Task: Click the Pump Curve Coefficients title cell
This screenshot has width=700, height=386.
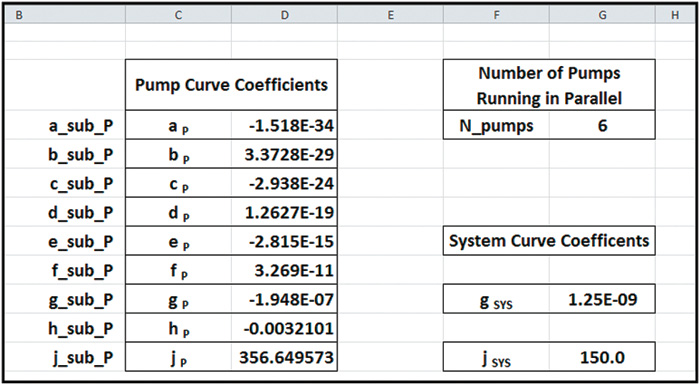Action: click(x=231, y=85)
